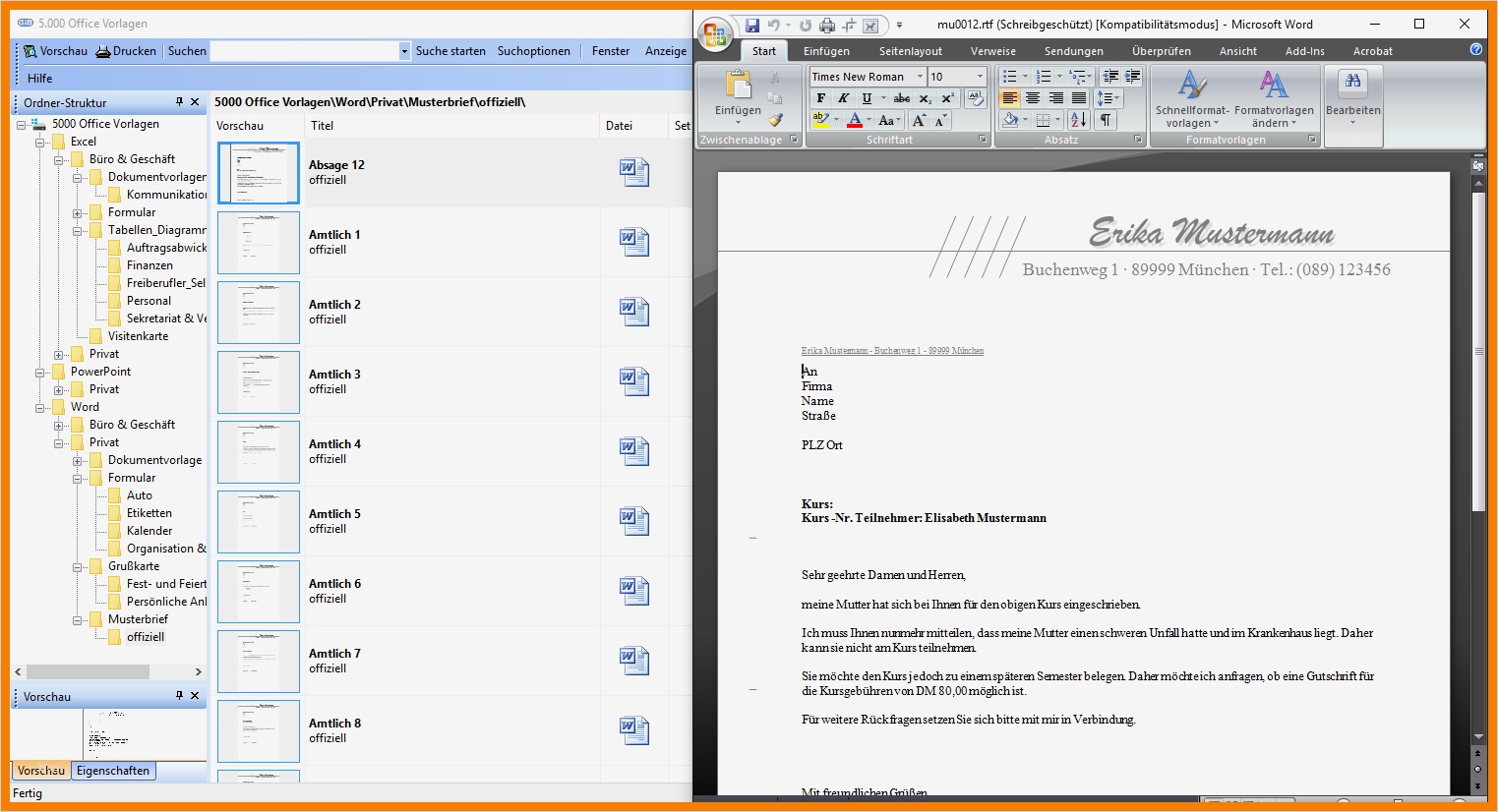Show paragraph marks with the pilcrow button
The width and height of the screenshot is (1498, 812).
(1106, 120)
